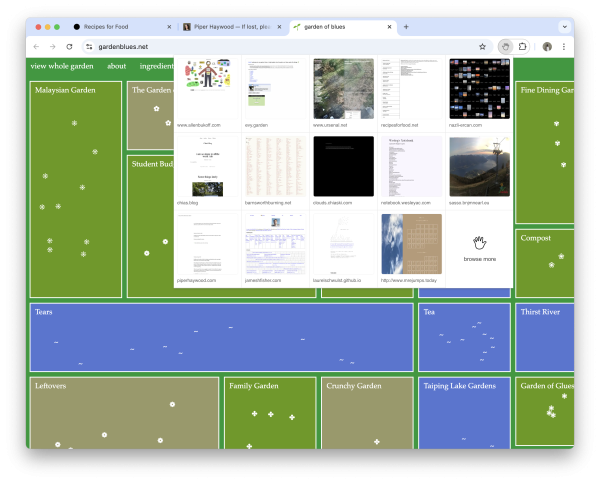Click the hand extension icon in toolbar
The image size is (600, 483).
[x=505, y=46]
